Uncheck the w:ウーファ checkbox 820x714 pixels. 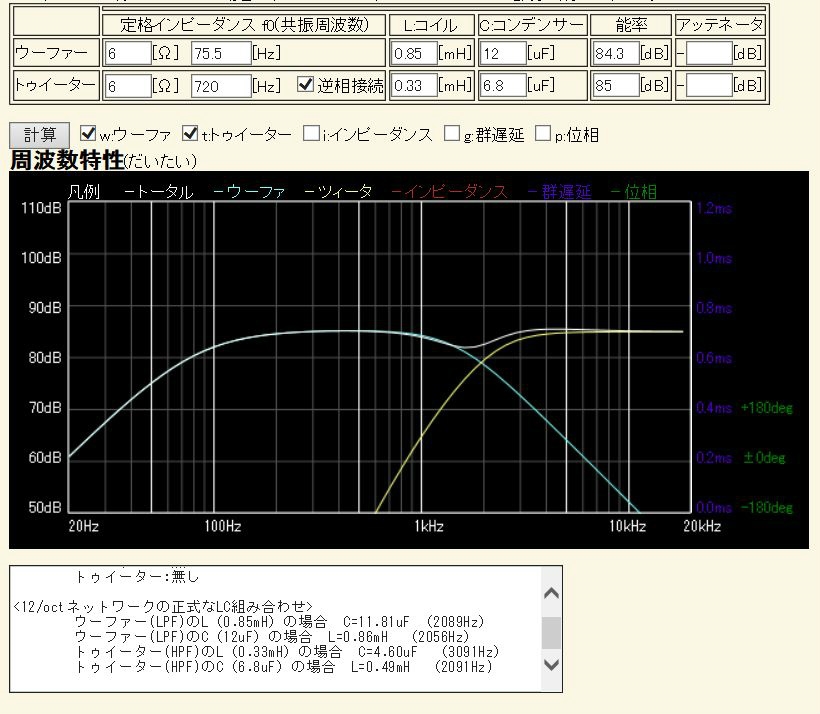coord(88,134)
